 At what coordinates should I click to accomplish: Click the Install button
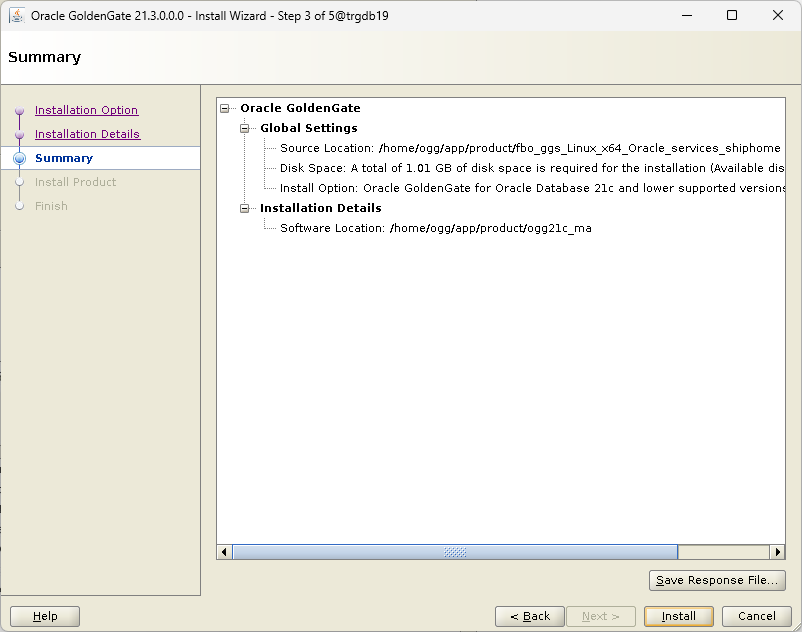679,616
